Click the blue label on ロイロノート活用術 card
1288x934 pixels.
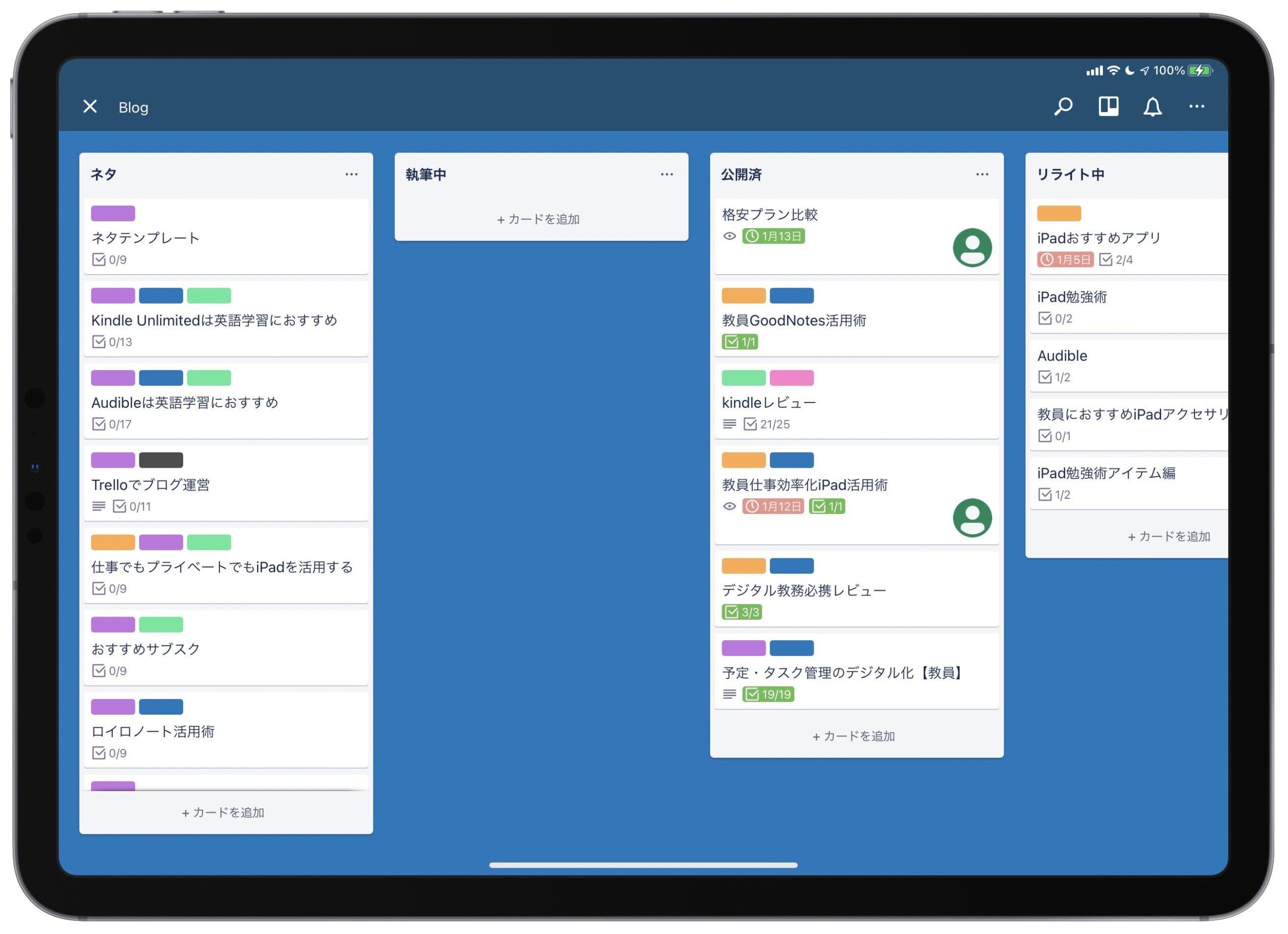point(162,707)
